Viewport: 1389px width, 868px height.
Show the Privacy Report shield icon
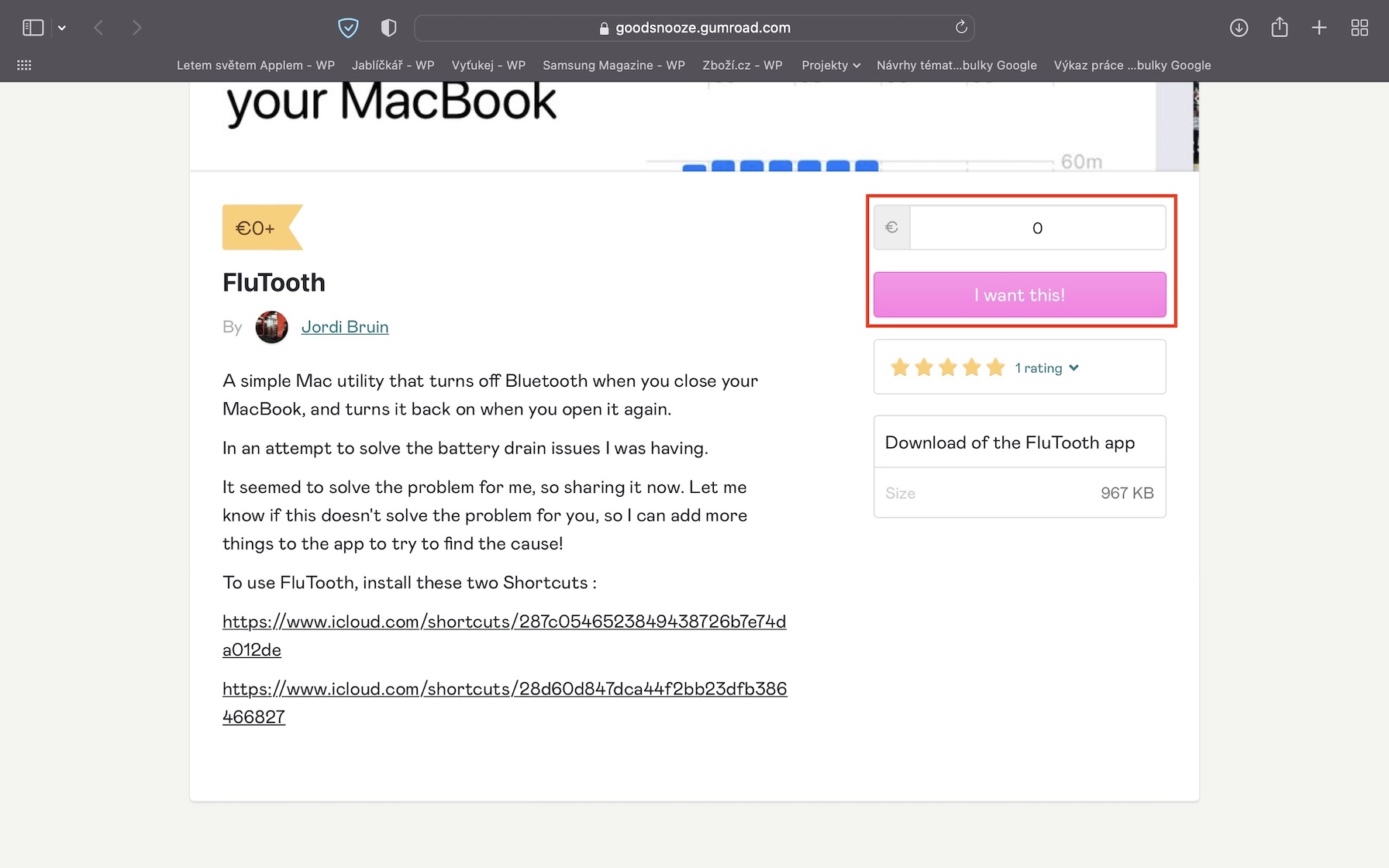389,28
